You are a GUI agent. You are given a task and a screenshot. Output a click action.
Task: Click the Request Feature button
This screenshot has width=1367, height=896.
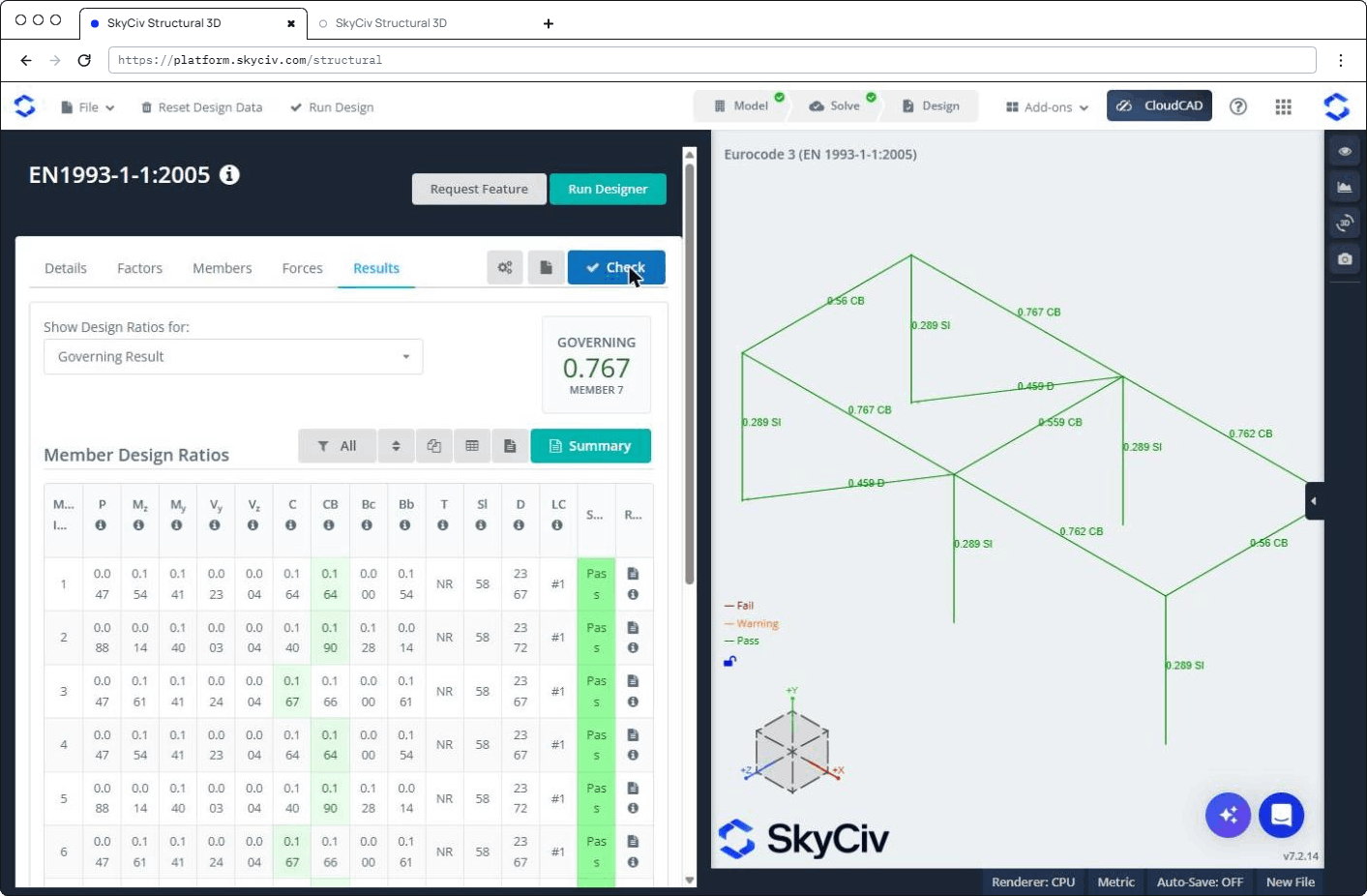tap(479, 190)
